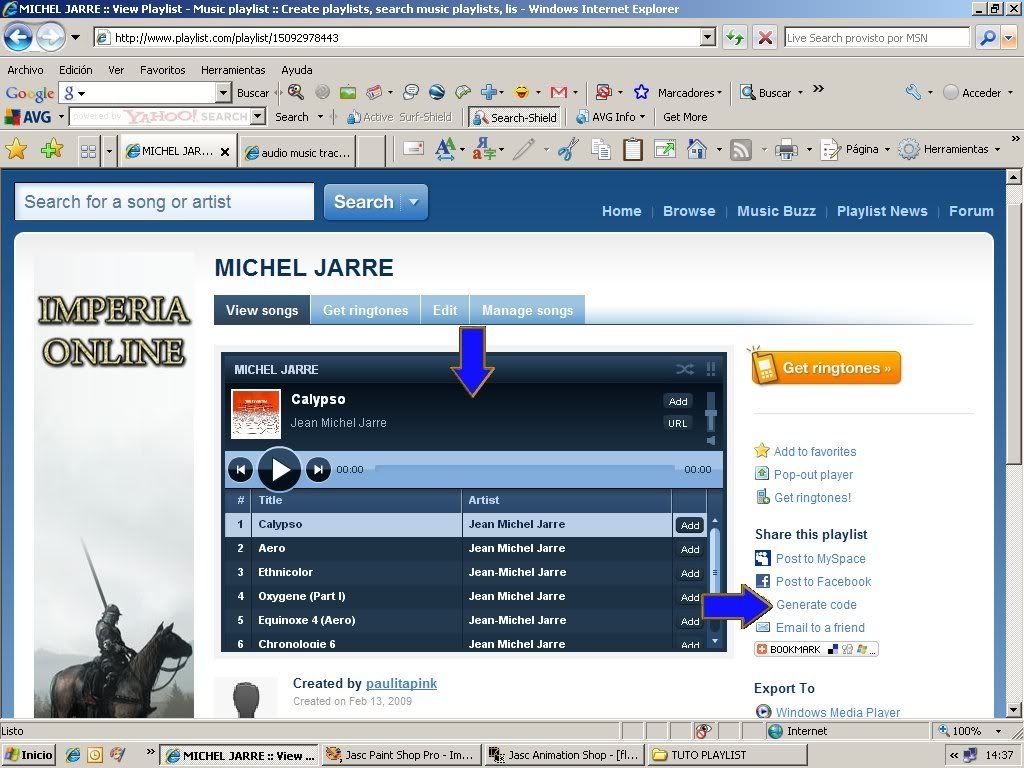Click the scissors Cut icon
Image resolution: width=1024 pixels, height=768 pixels.
568,150
